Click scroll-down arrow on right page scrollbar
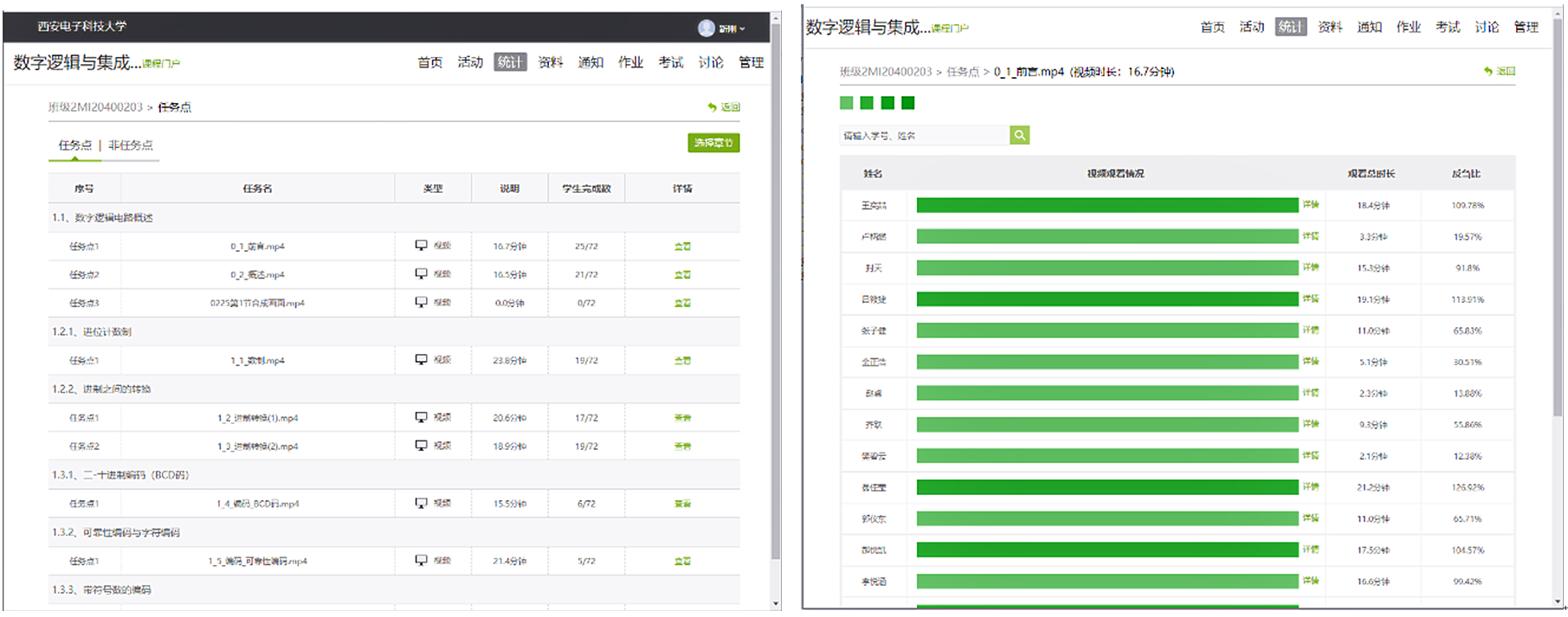 point(1558,603)
